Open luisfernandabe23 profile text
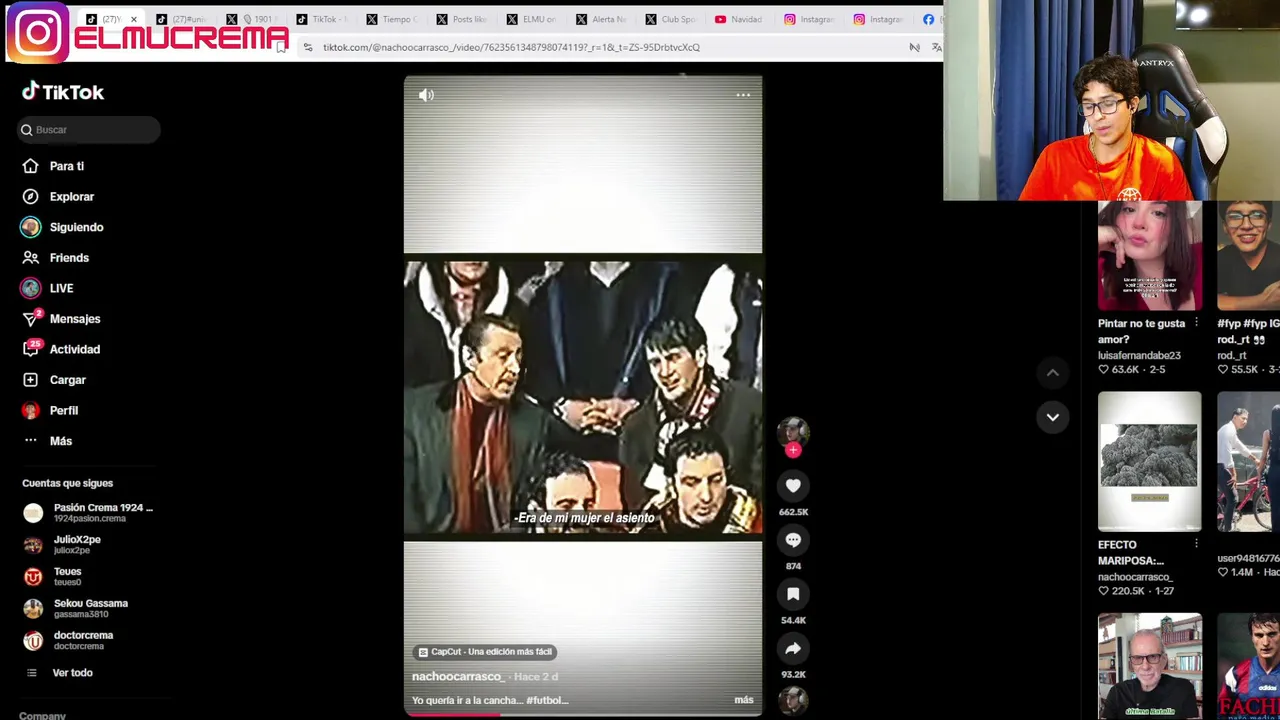The image size is (1280, 720). pos(1139,356)
